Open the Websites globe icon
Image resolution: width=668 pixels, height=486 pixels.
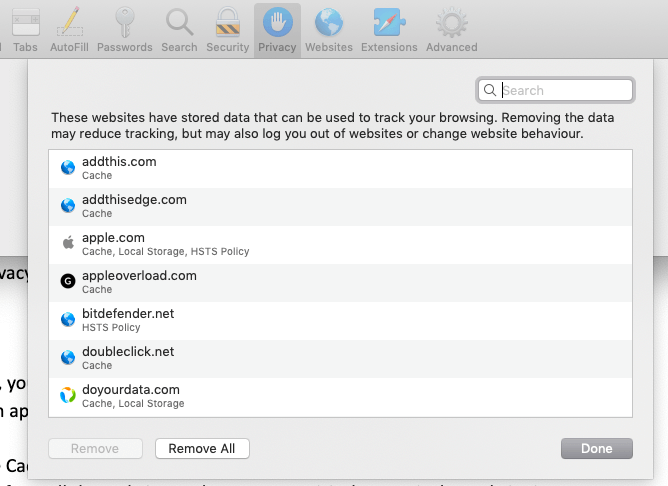(329, 22)
